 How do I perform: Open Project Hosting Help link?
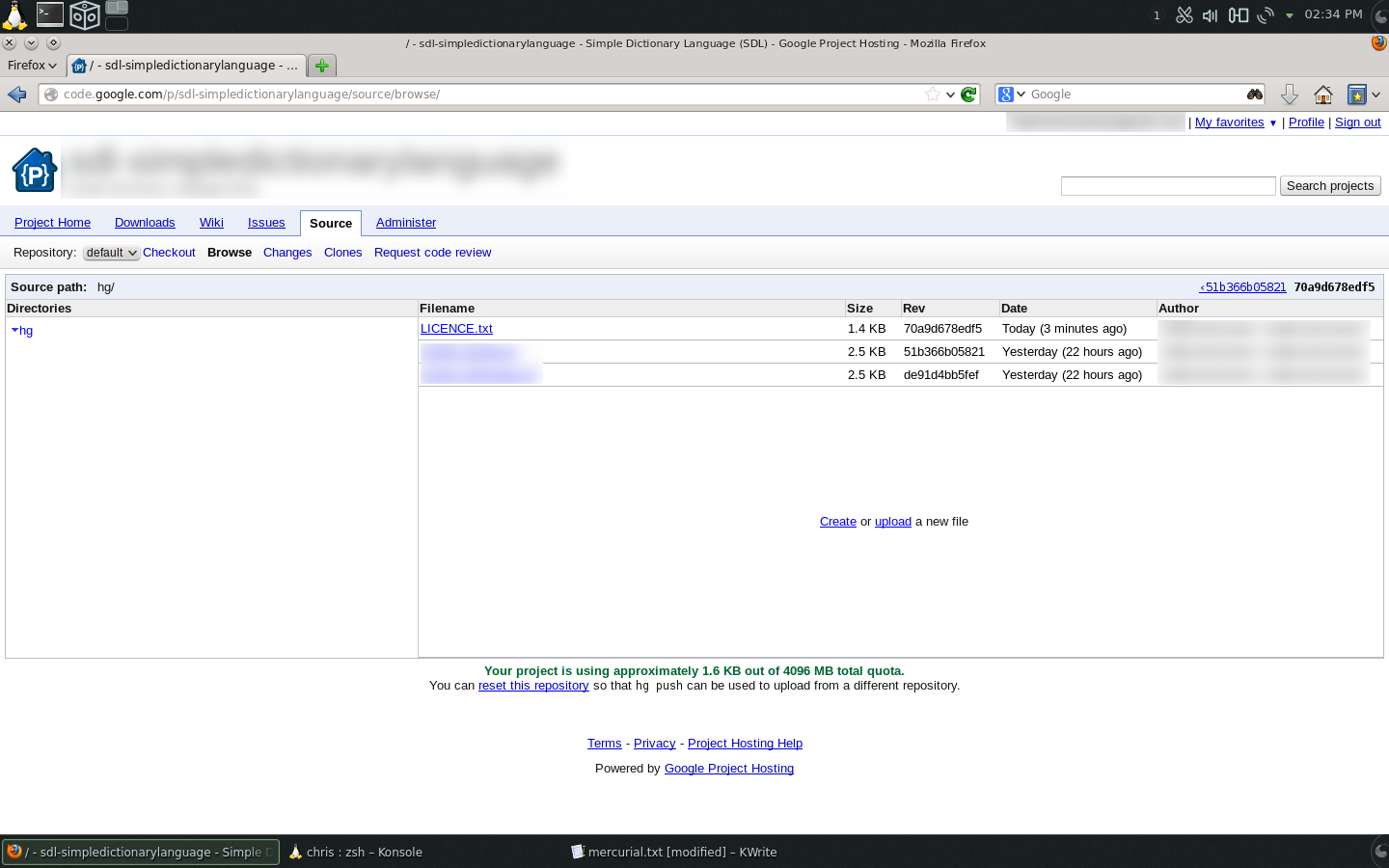(745, 744)
